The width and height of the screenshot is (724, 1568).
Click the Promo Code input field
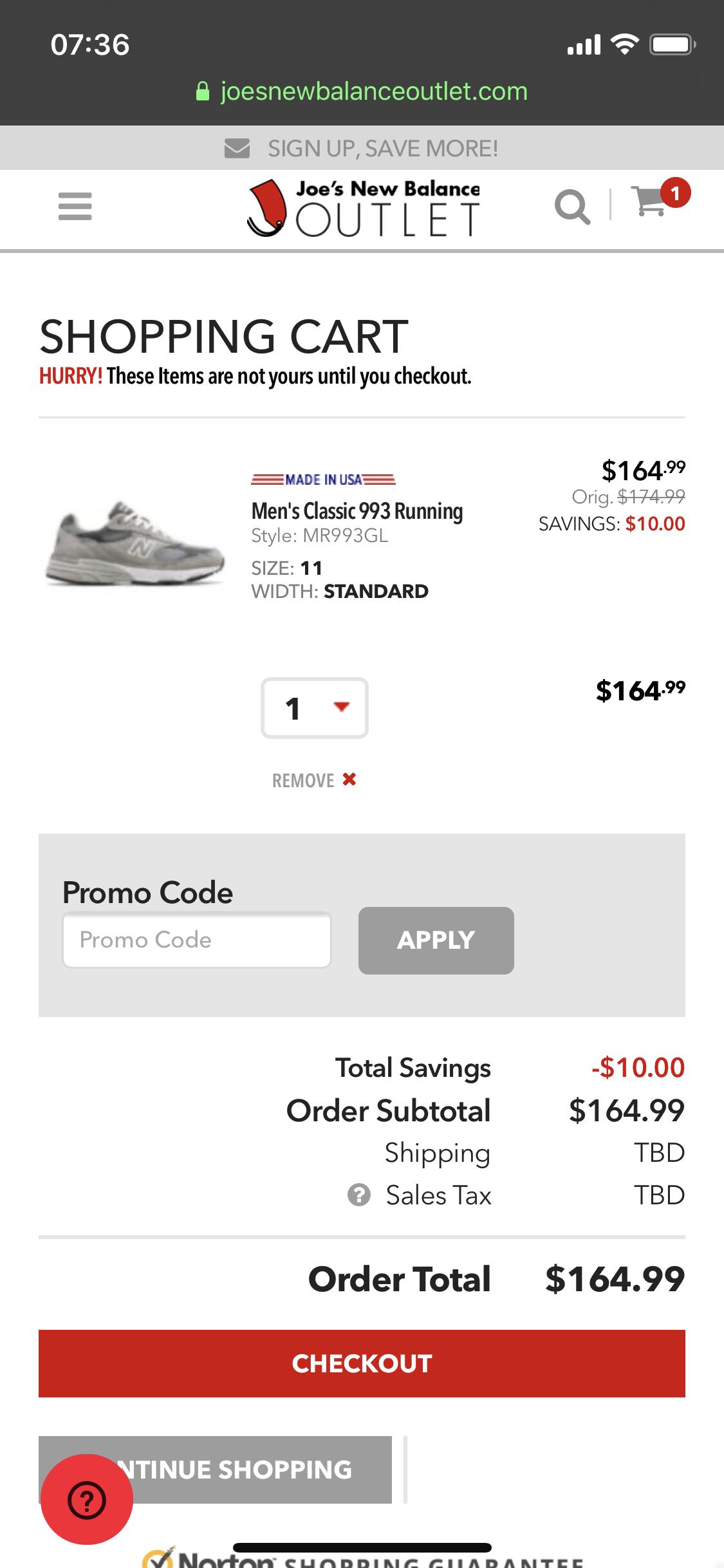(x=197, y=940)
